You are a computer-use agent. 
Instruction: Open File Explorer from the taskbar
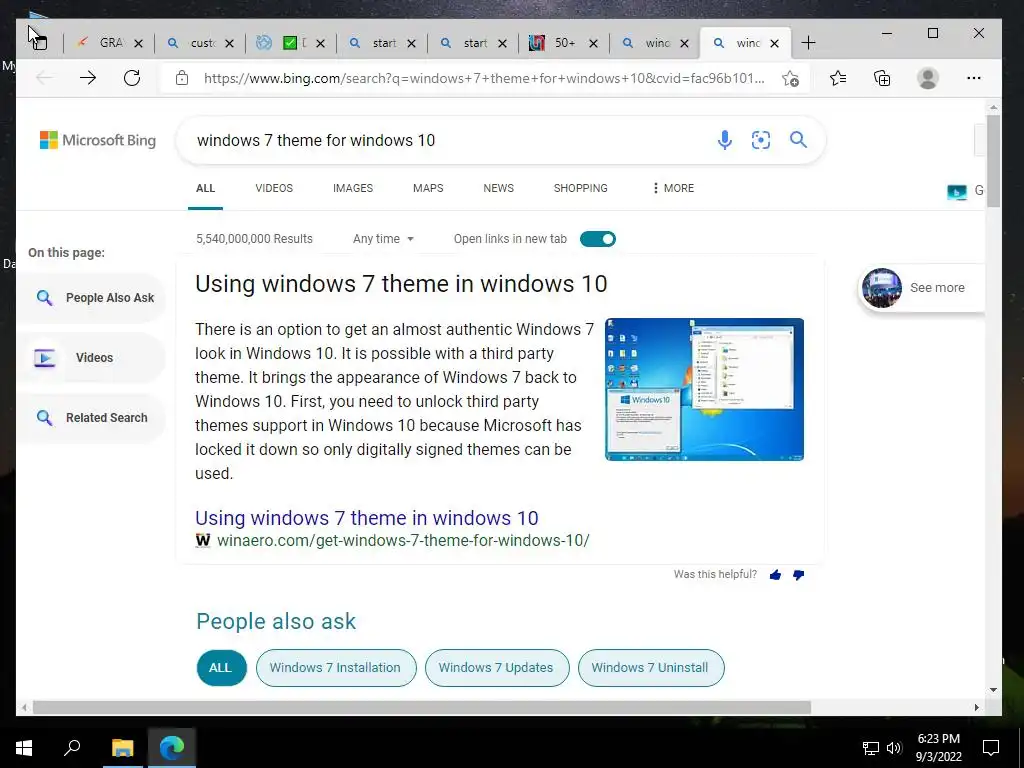click(122, 748)
